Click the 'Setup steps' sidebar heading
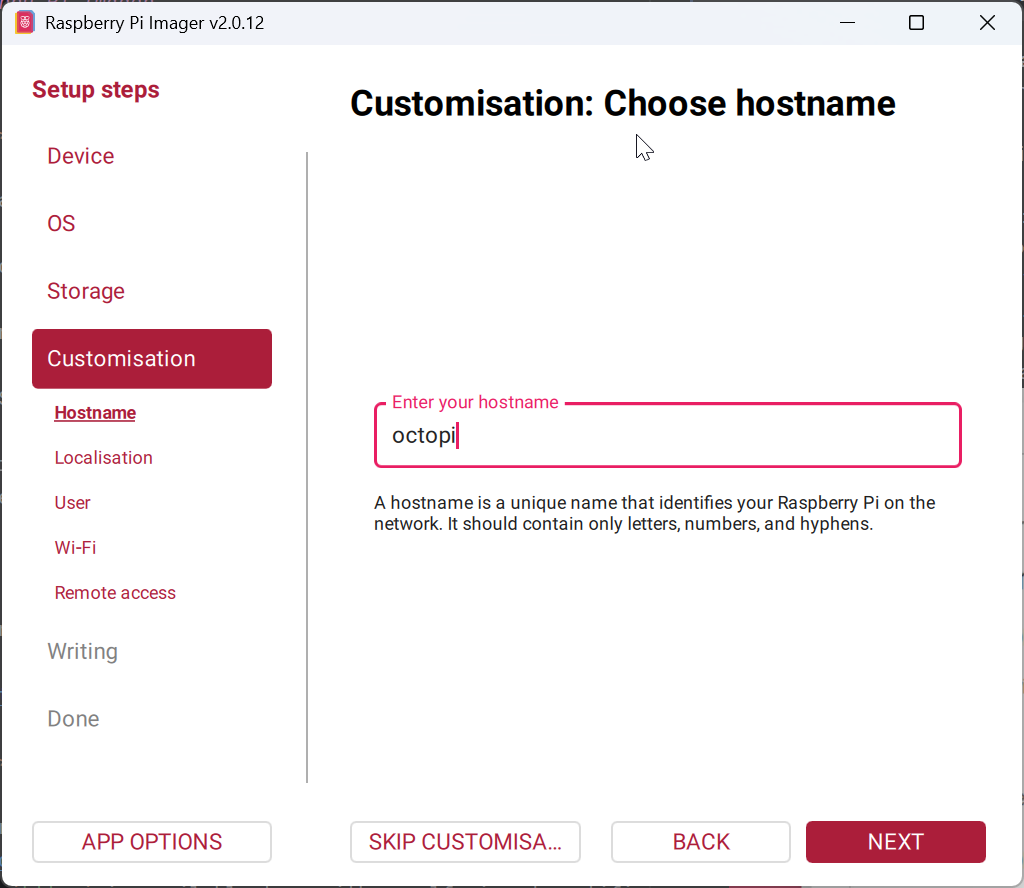The width and height of the screenshot is (1024, 888). click(95, 89)
